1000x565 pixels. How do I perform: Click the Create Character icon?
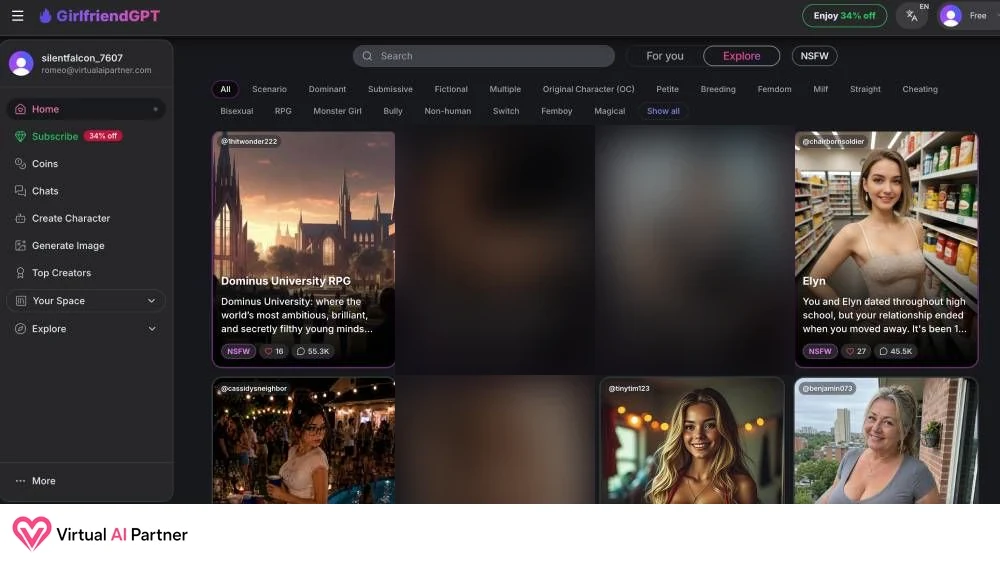[x=20, y=219]
